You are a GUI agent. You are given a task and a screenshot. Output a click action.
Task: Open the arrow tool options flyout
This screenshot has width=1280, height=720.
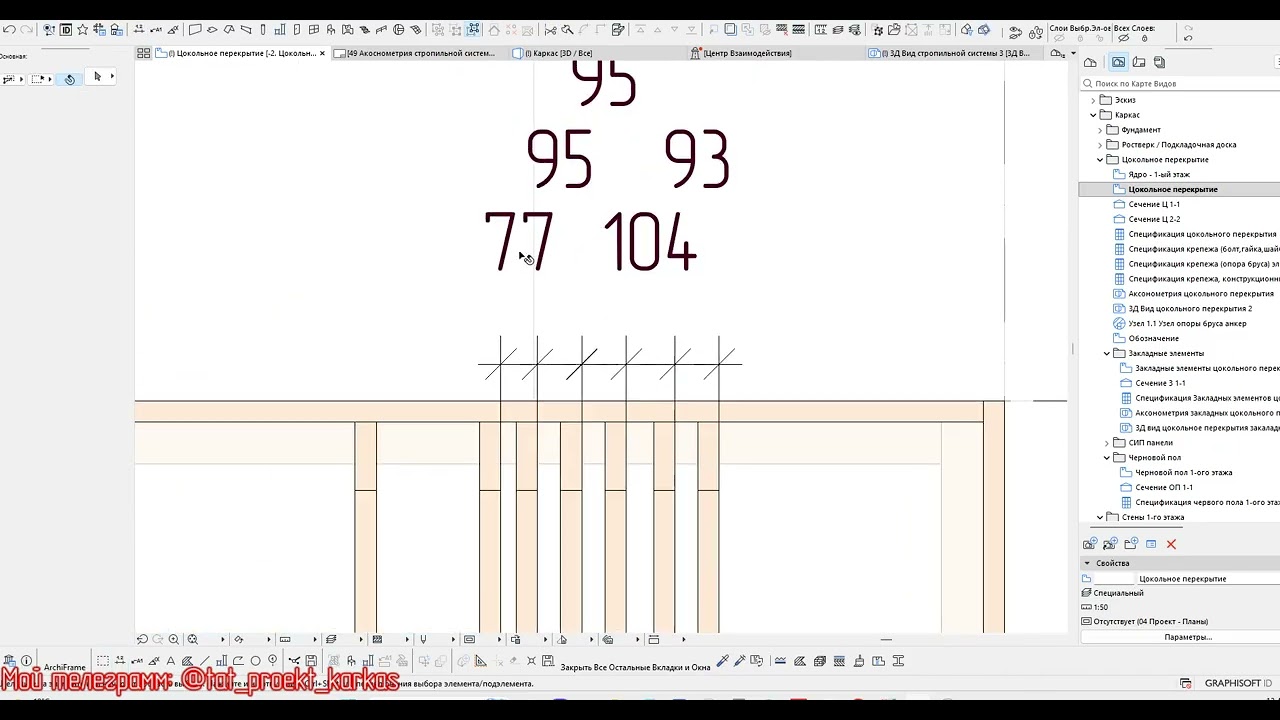click(112, 77)
